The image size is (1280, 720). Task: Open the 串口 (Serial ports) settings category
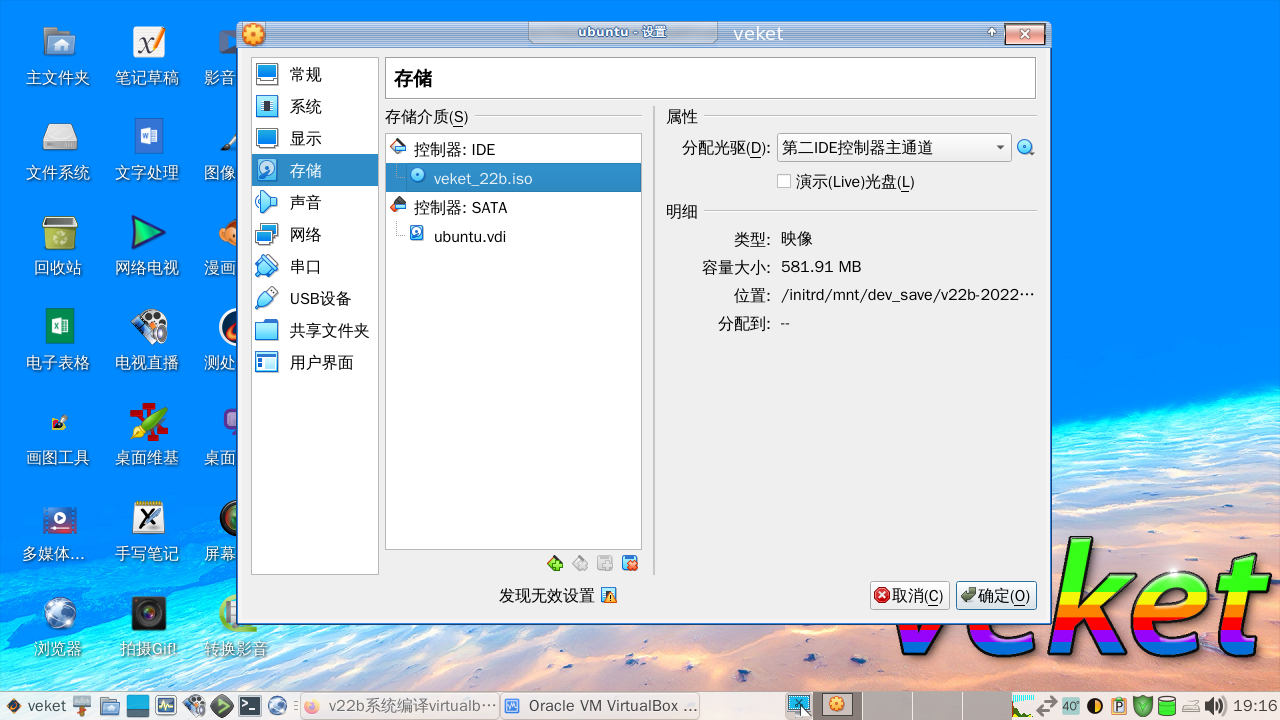(x=314, y=267)
